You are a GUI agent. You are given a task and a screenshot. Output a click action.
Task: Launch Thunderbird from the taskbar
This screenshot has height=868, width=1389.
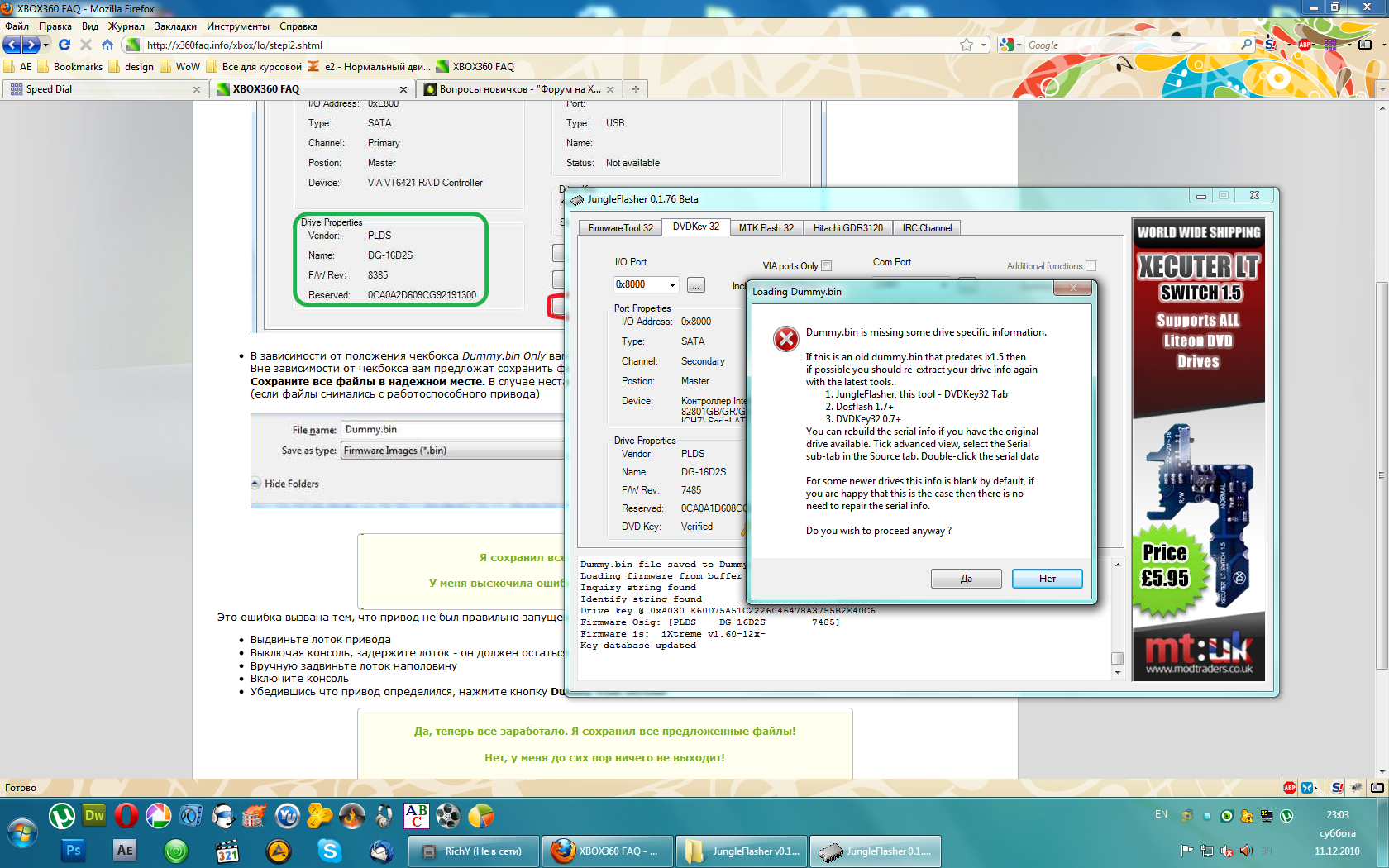coord(381,851)
